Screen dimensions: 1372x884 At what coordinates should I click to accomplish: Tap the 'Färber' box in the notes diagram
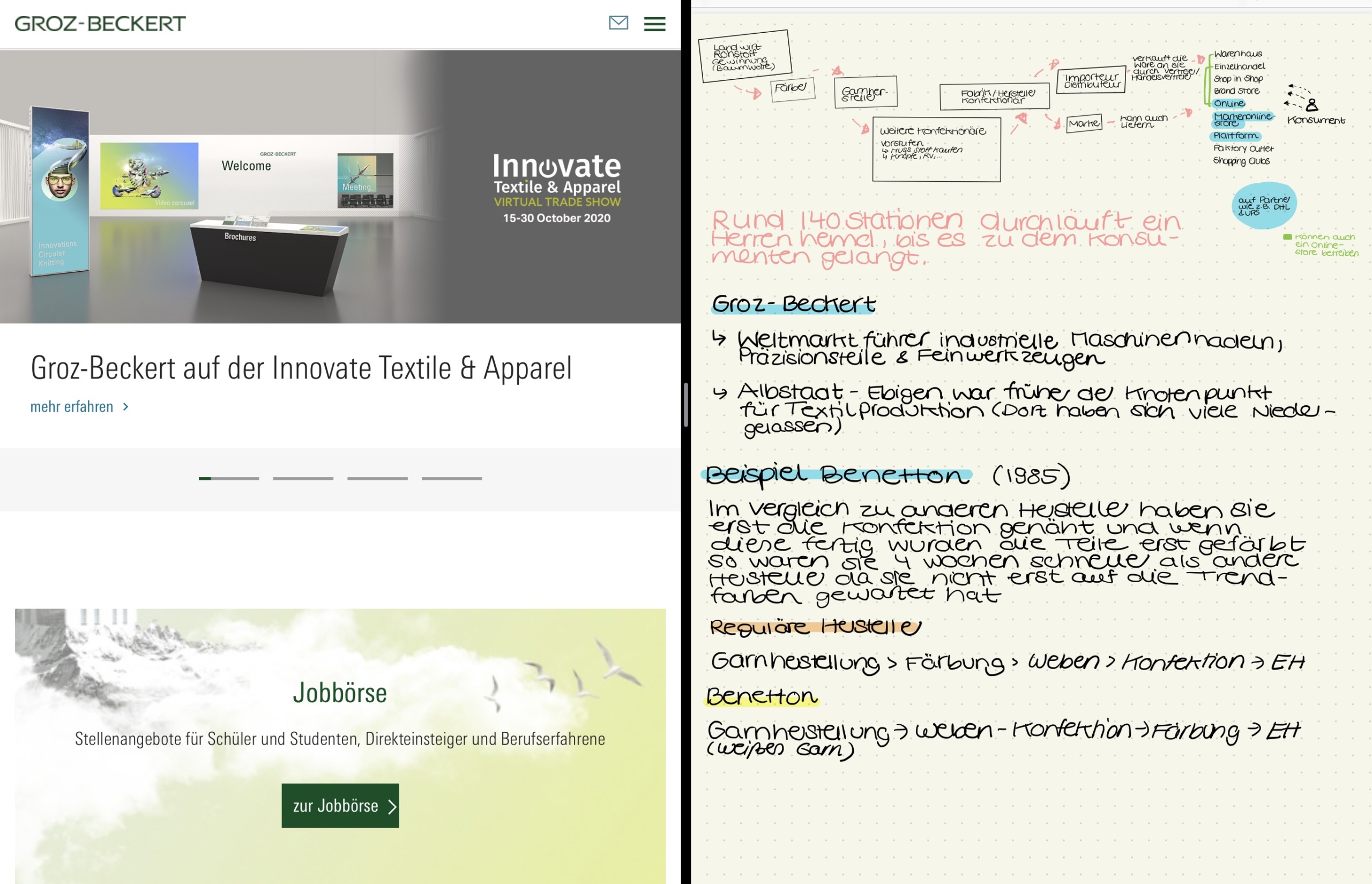pos(793,89)
